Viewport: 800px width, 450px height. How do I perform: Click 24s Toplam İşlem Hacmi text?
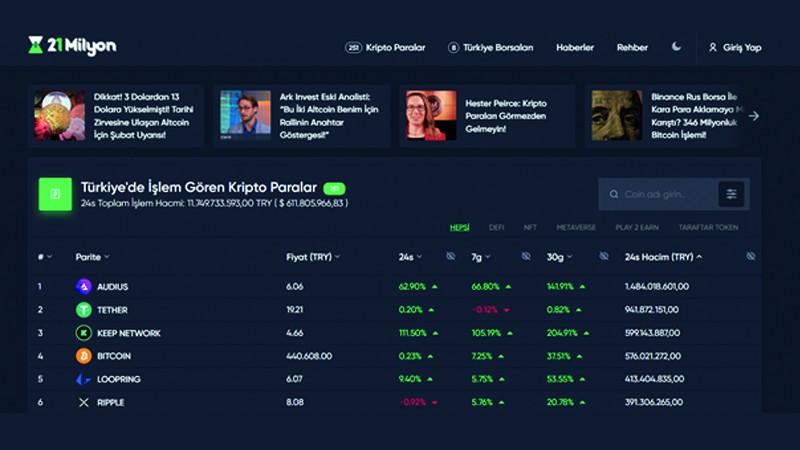(x=214, y=203)
